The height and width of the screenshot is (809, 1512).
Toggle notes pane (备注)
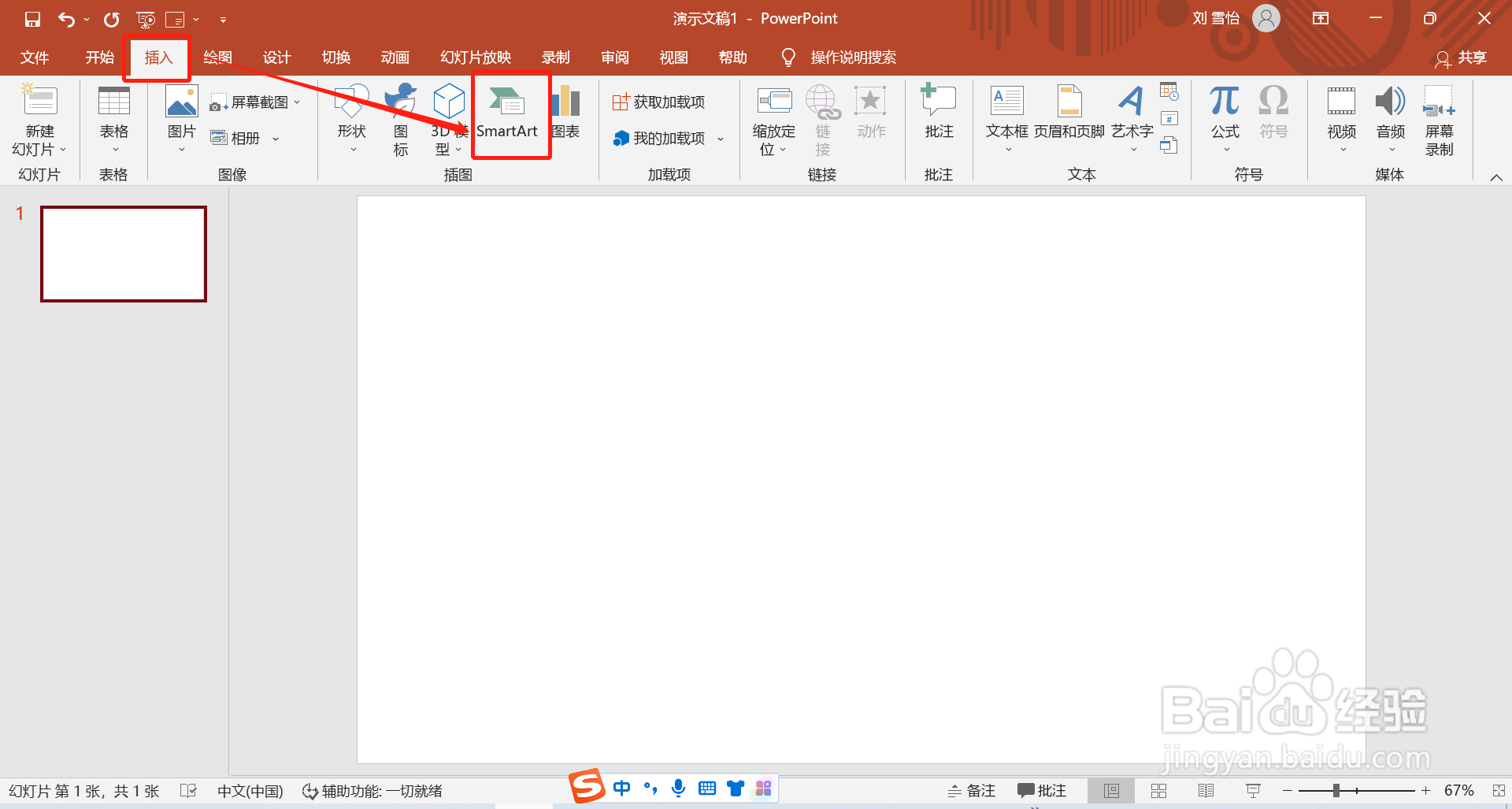[x=972, y=791]
